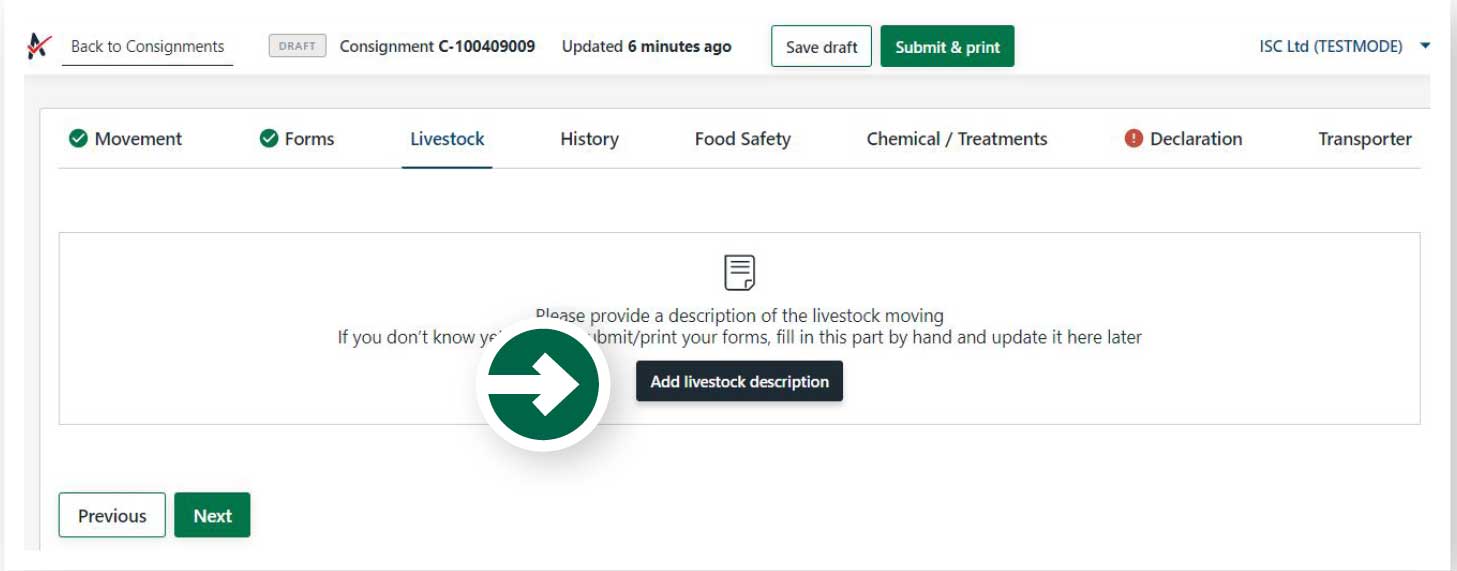The width and height of the screenshot is (1457, 571).
Task: Select the Livestock tab
Action: 447,139
